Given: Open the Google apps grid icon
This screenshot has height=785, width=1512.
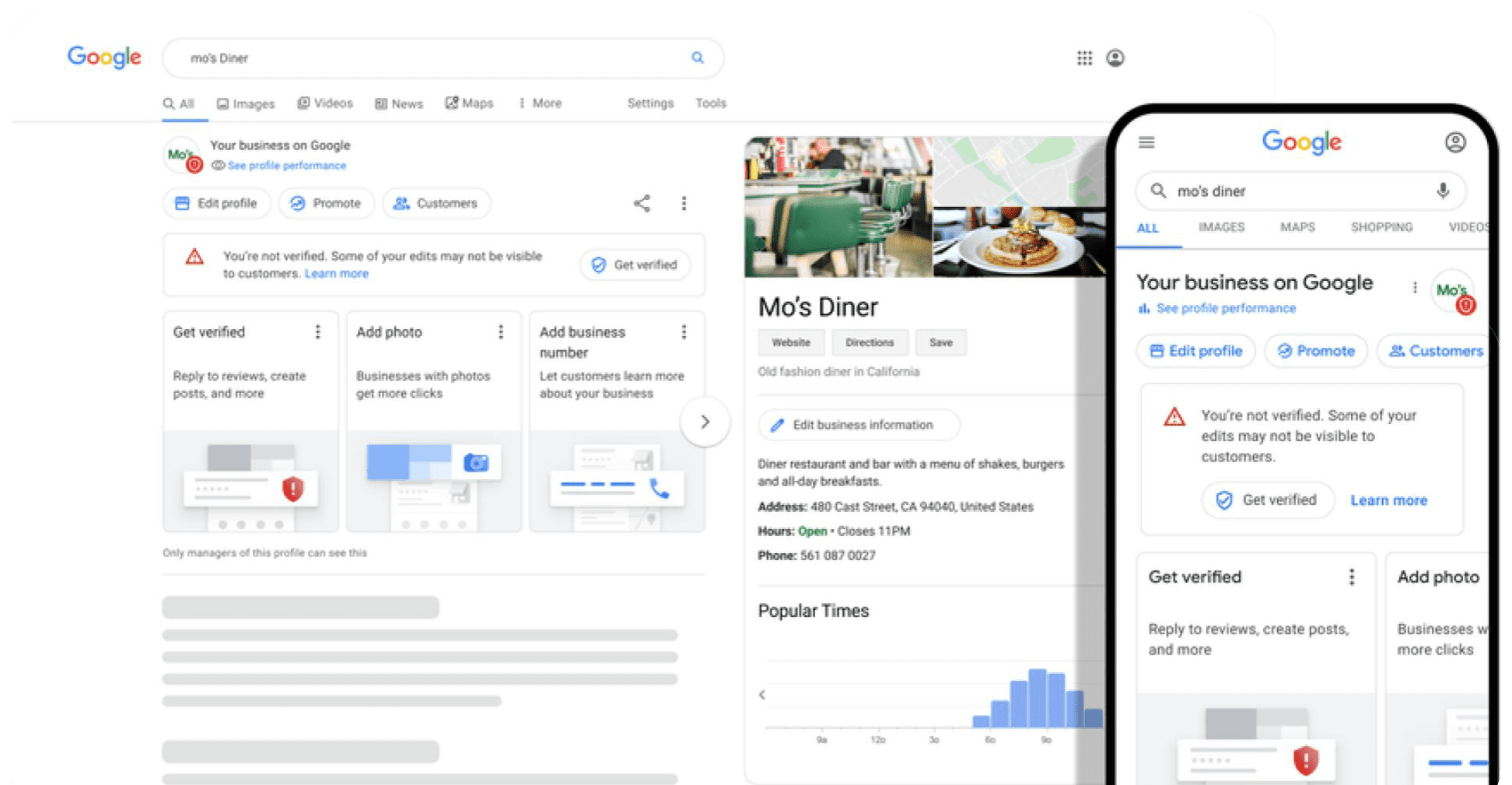Looking at the screenshot, I should (x=1084, y=58).
